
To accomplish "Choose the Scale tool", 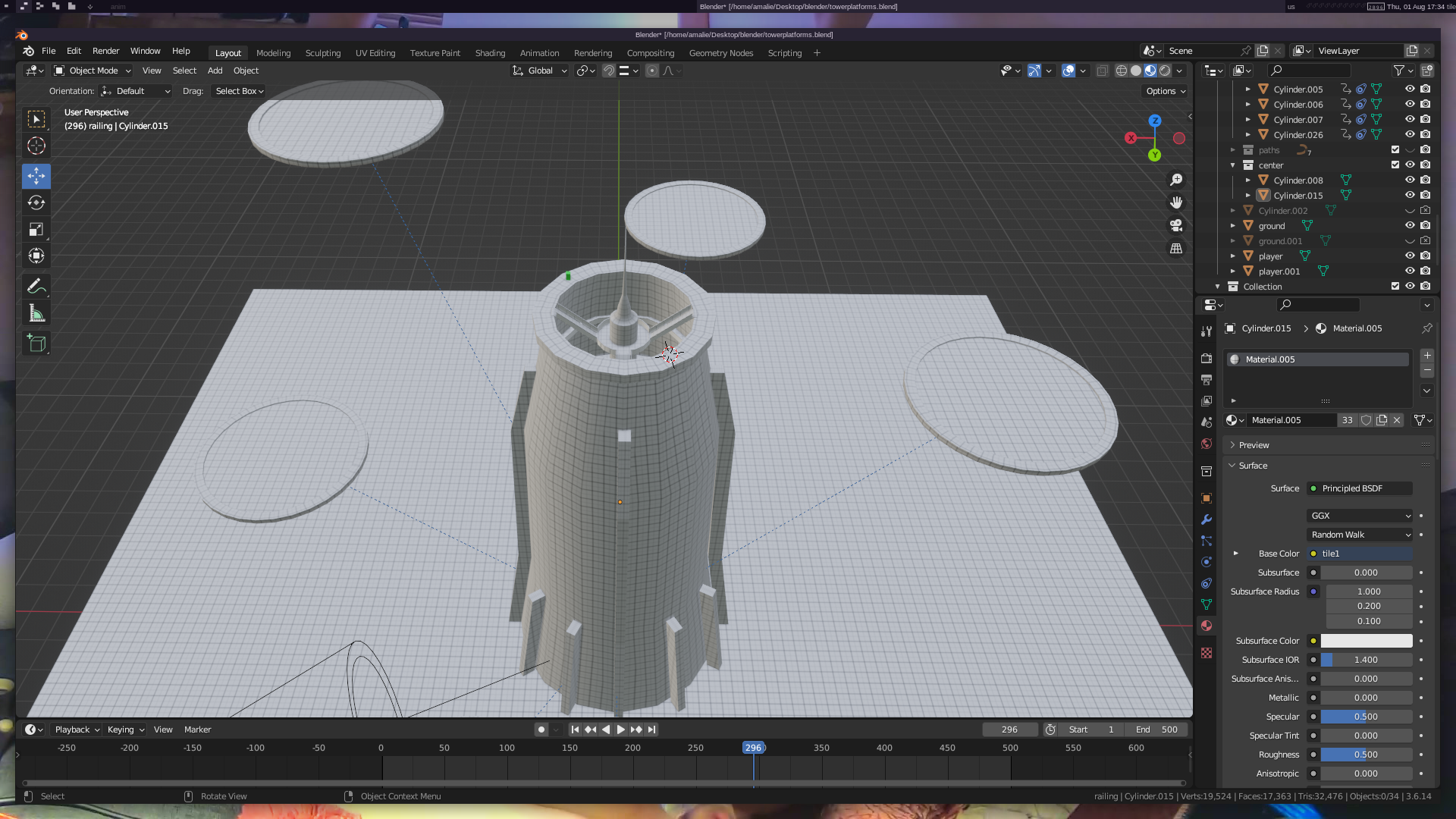I will (36, 229).
